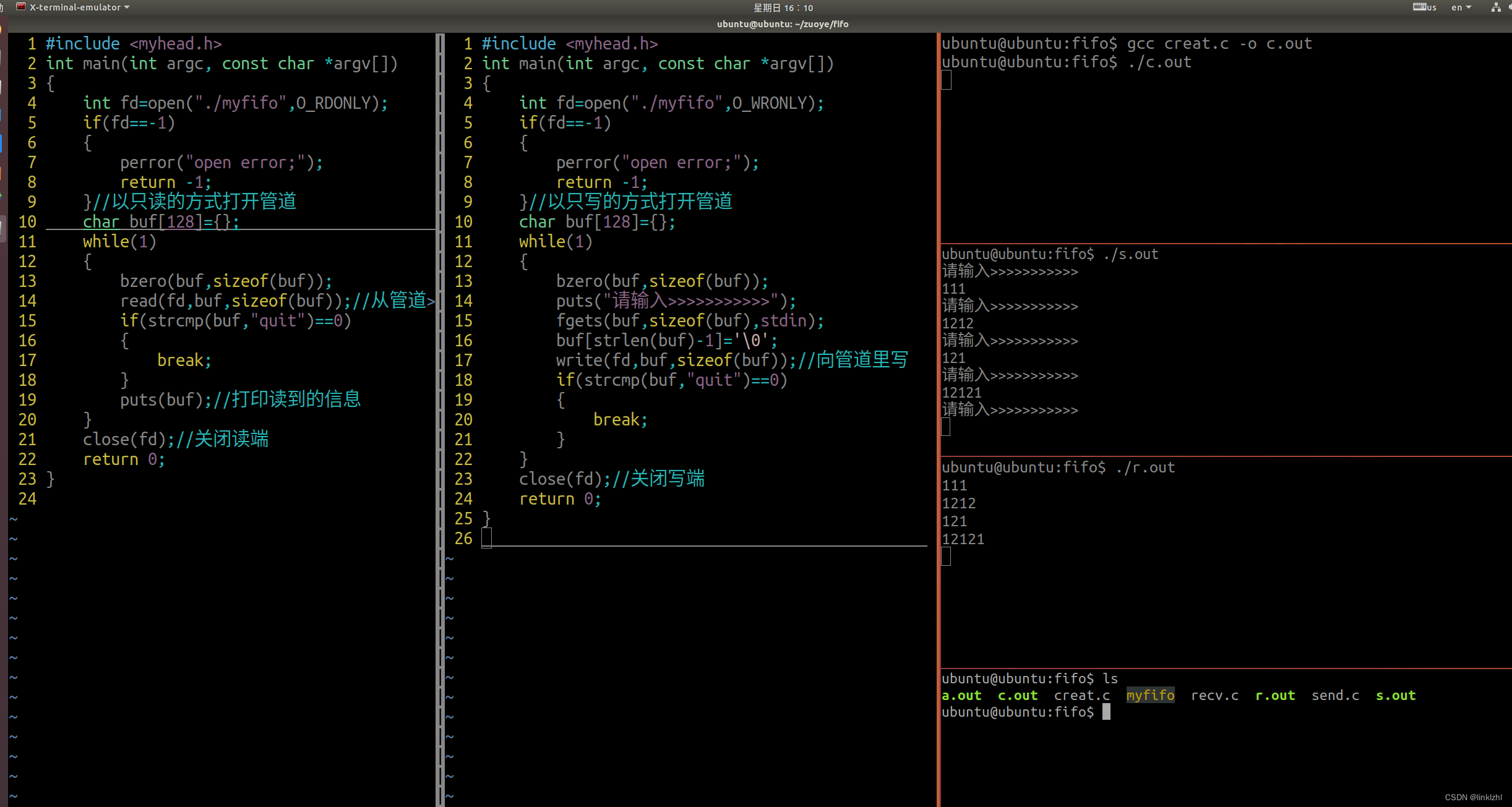The image size is (1512, 807).
Task: Click the cursor at line 26 in the middle pane
Action: tap(487, 538)
